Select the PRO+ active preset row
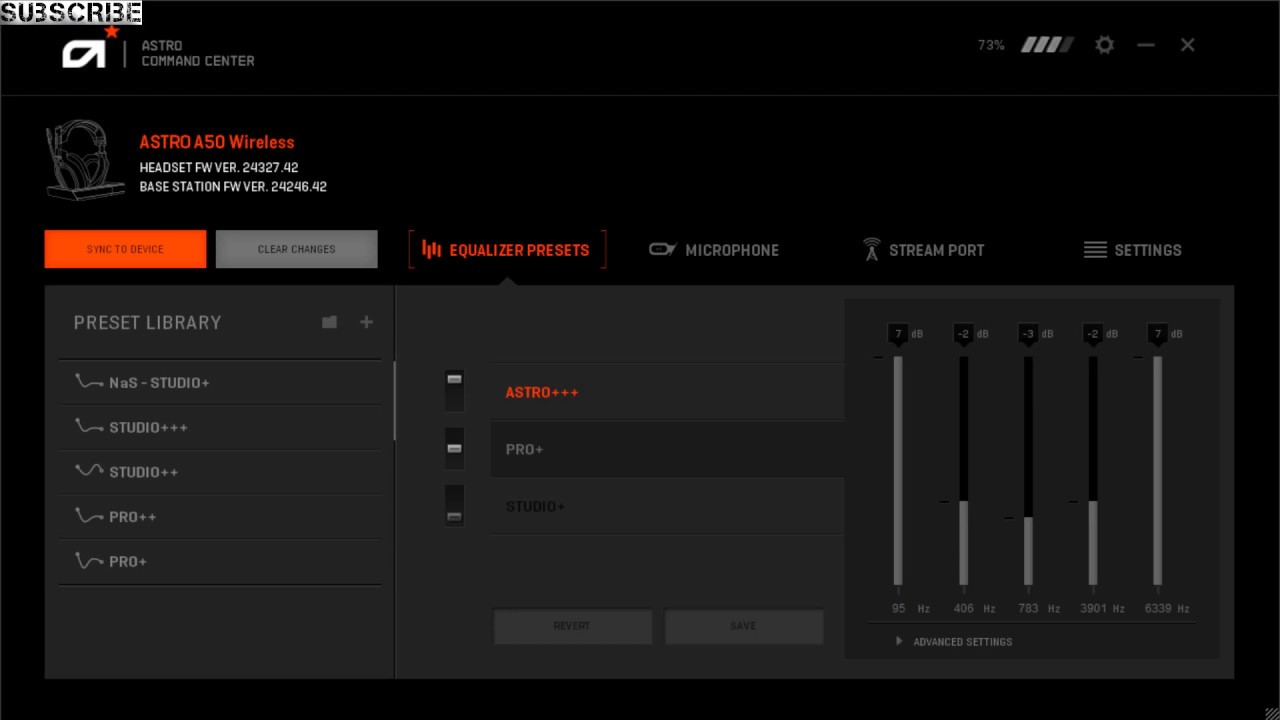1280x720 pixels. pos(667,449)
